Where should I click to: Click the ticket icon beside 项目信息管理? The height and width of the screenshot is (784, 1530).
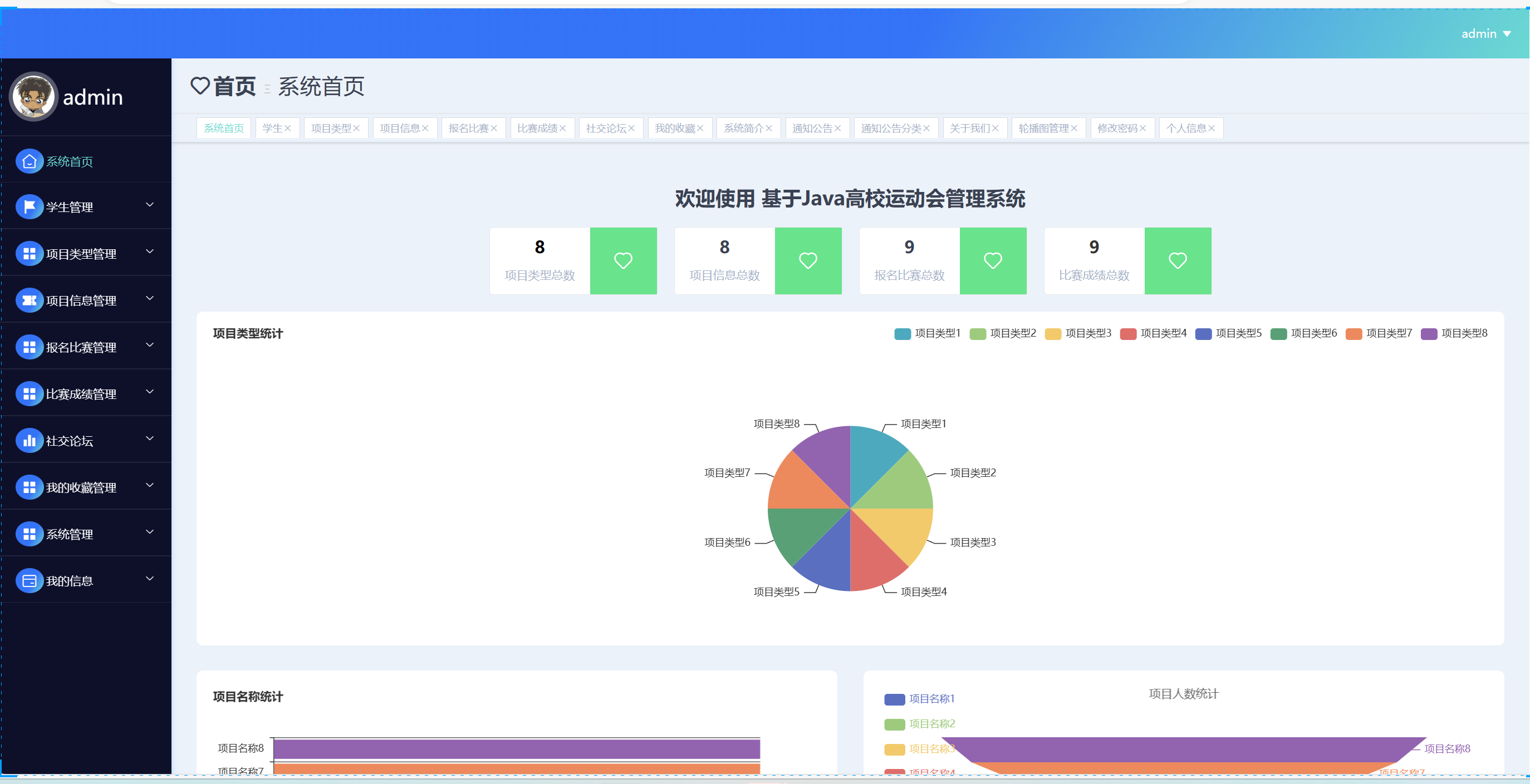coord(29,300)
